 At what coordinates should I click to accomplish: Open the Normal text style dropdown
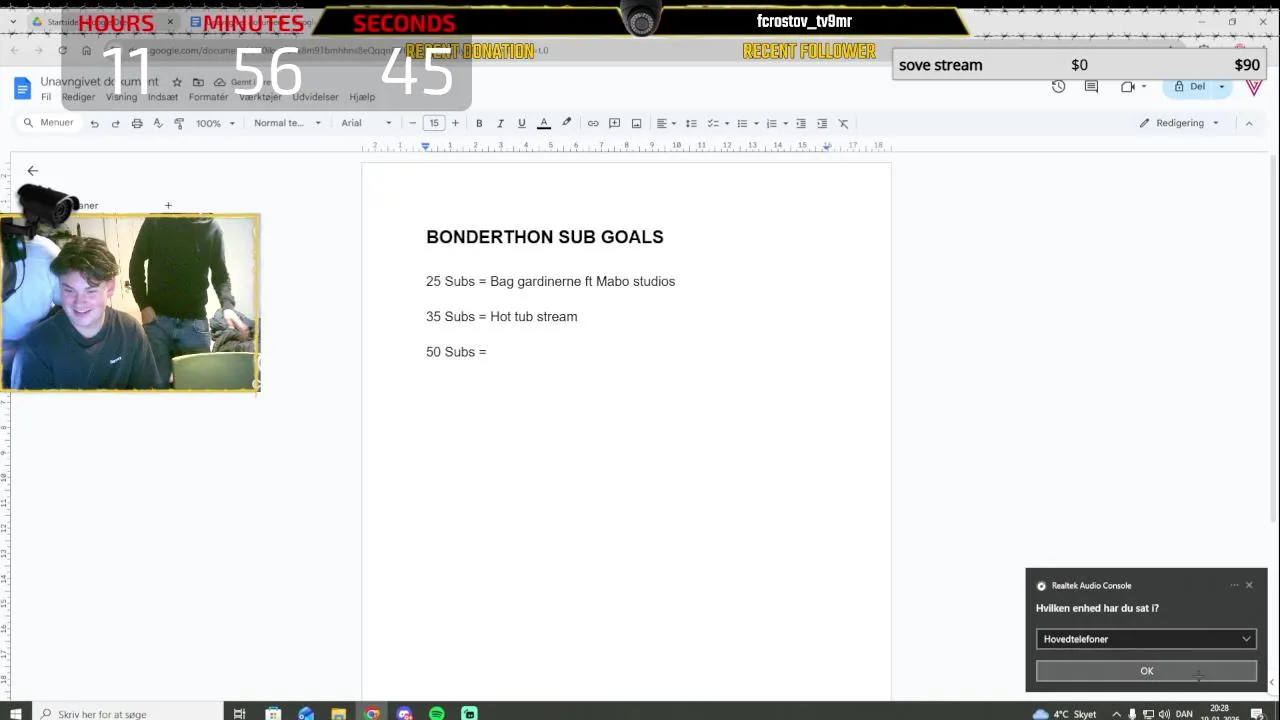tap(287, 123)
